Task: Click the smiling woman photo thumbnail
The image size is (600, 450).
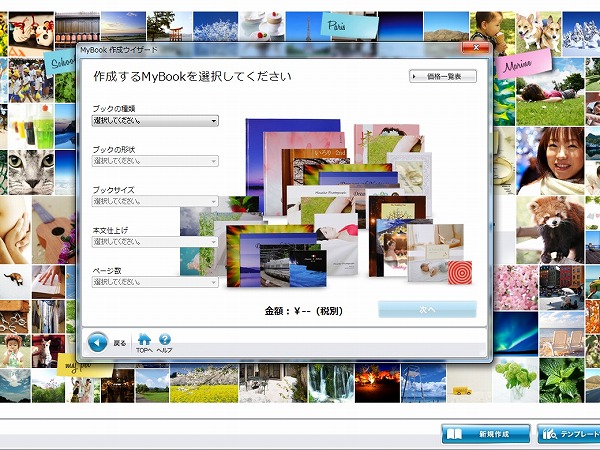Action: pyautogui.click(x=550, y=161)
